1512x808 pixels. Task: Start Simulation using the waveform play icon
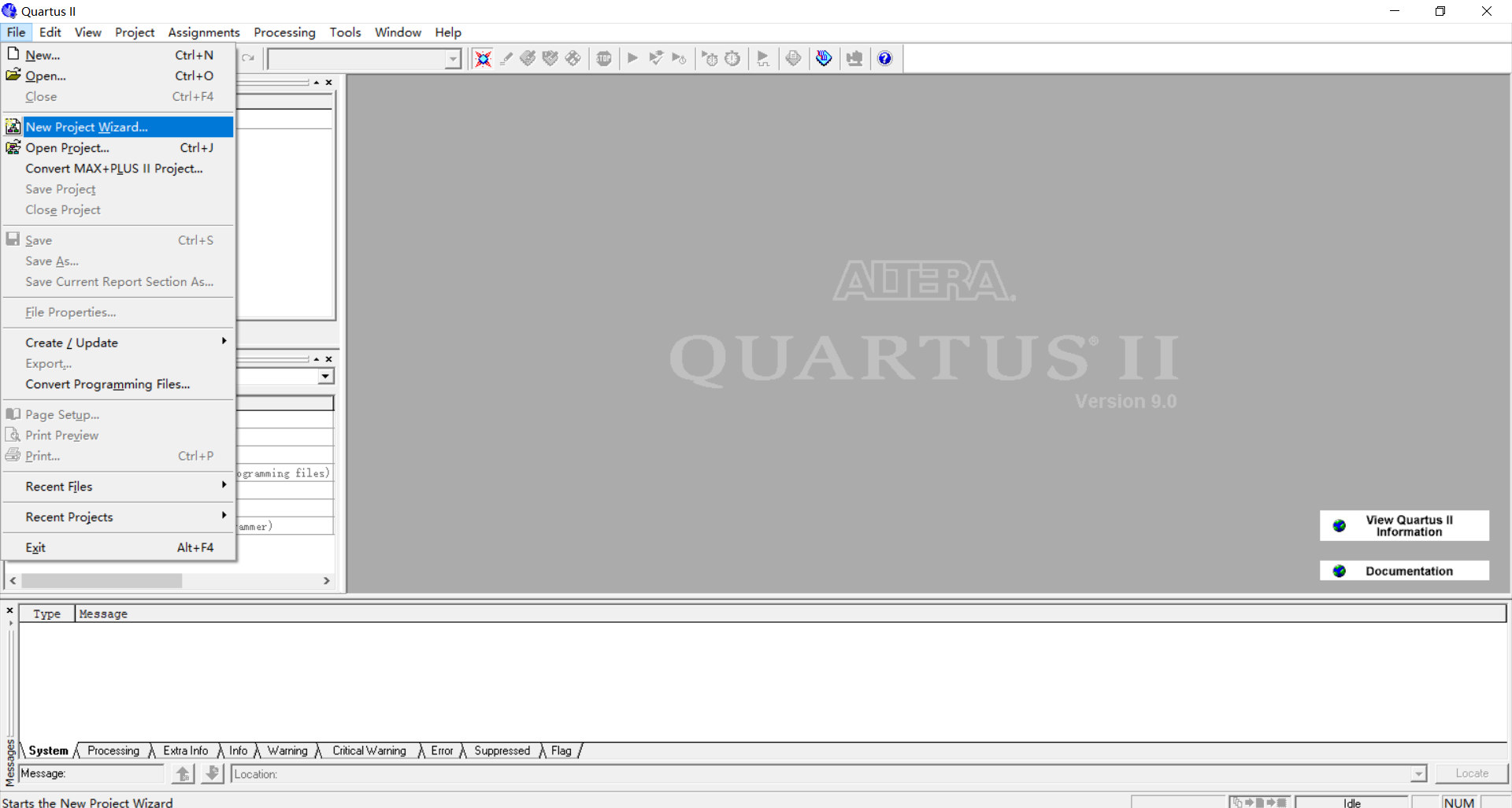click(x=762, y=57)
